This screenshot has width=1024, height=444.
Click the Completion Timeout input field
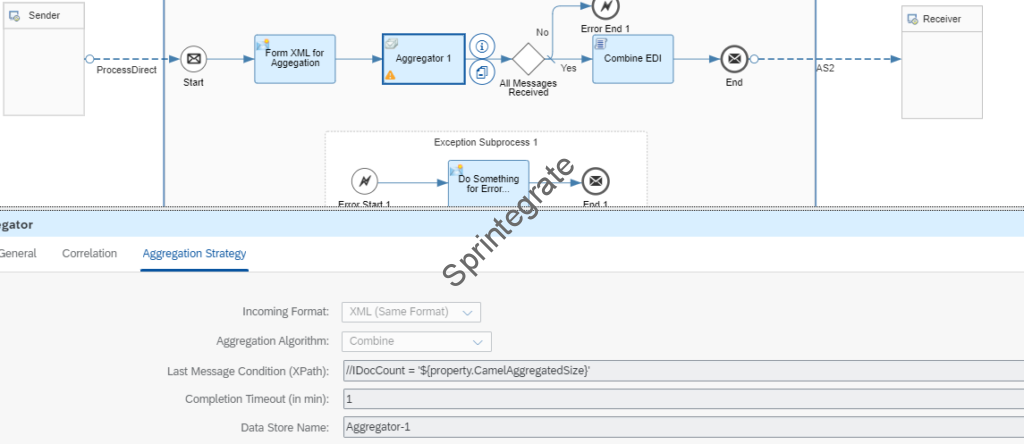[680, 399]
